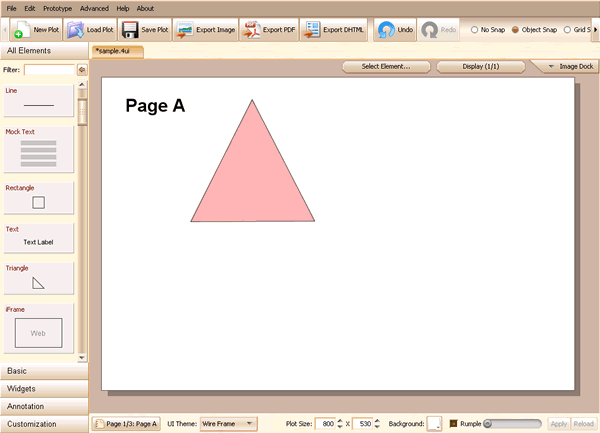Clear the filter with the arrow icon
The image size is (600, 433).
click(82, 70)
